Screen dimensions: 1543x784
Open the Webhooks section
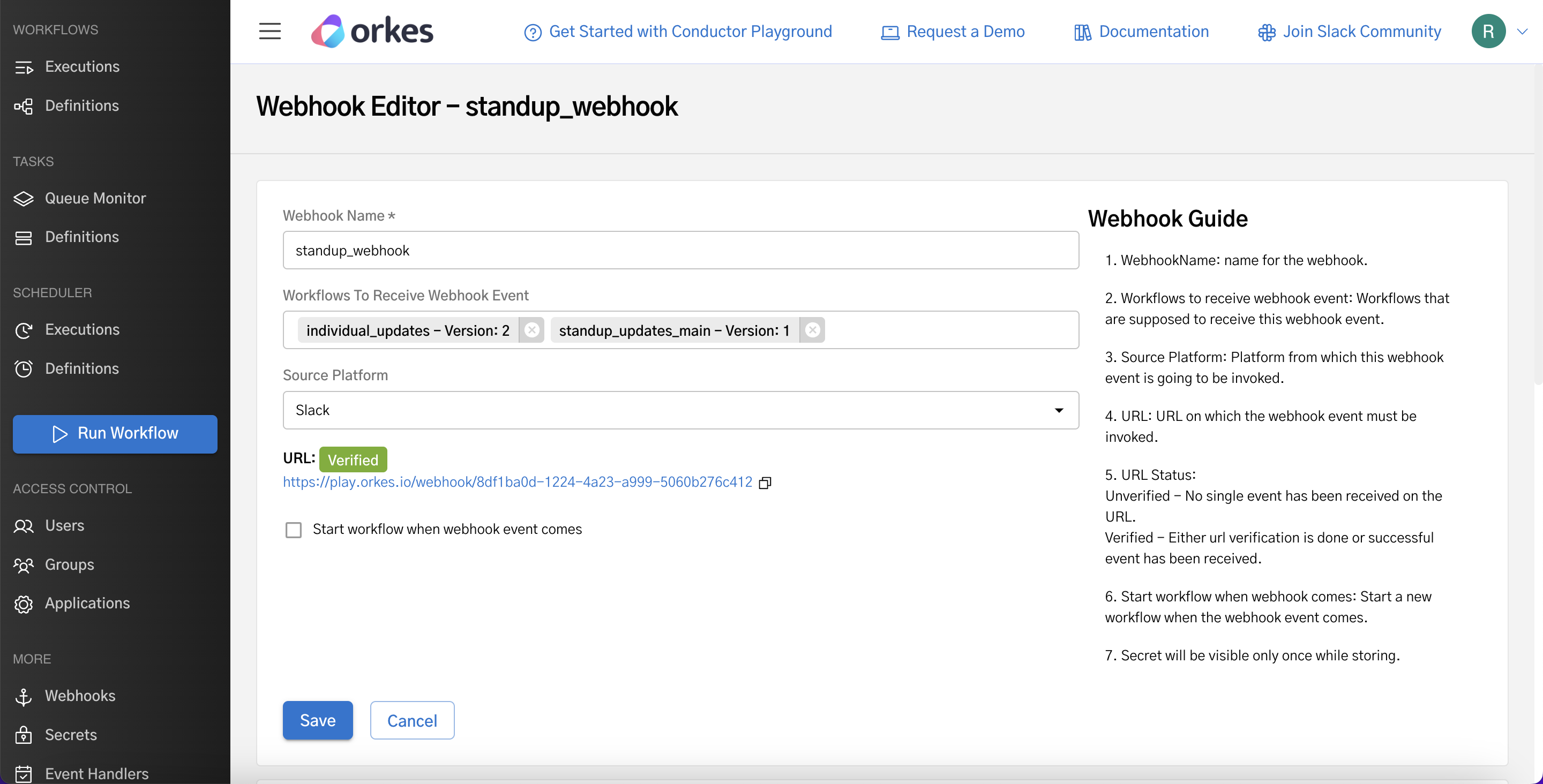(80, 695)
